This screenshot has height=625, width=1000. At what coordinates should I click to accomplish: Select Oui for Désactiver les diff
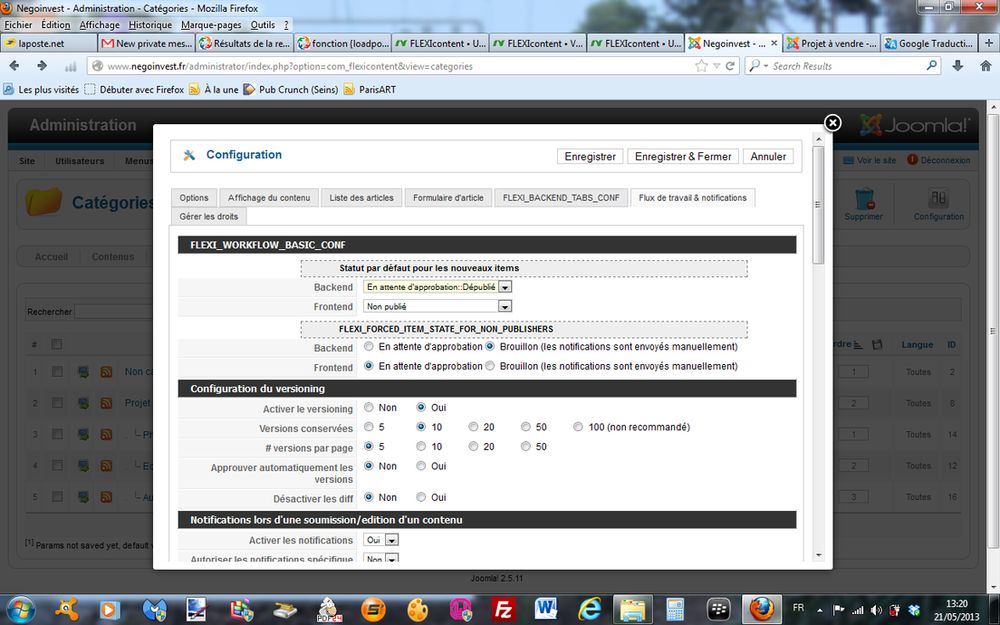coord(421,497)
